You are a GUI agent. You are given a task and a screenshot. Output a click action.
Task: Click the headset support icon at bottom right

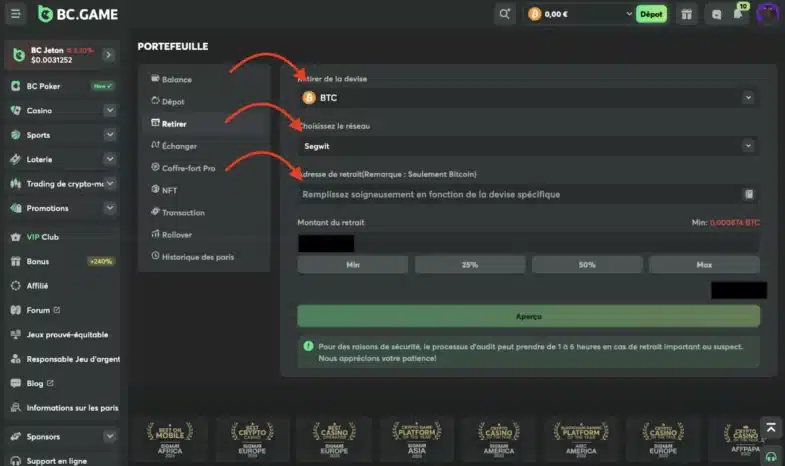[x=771, y=456]
